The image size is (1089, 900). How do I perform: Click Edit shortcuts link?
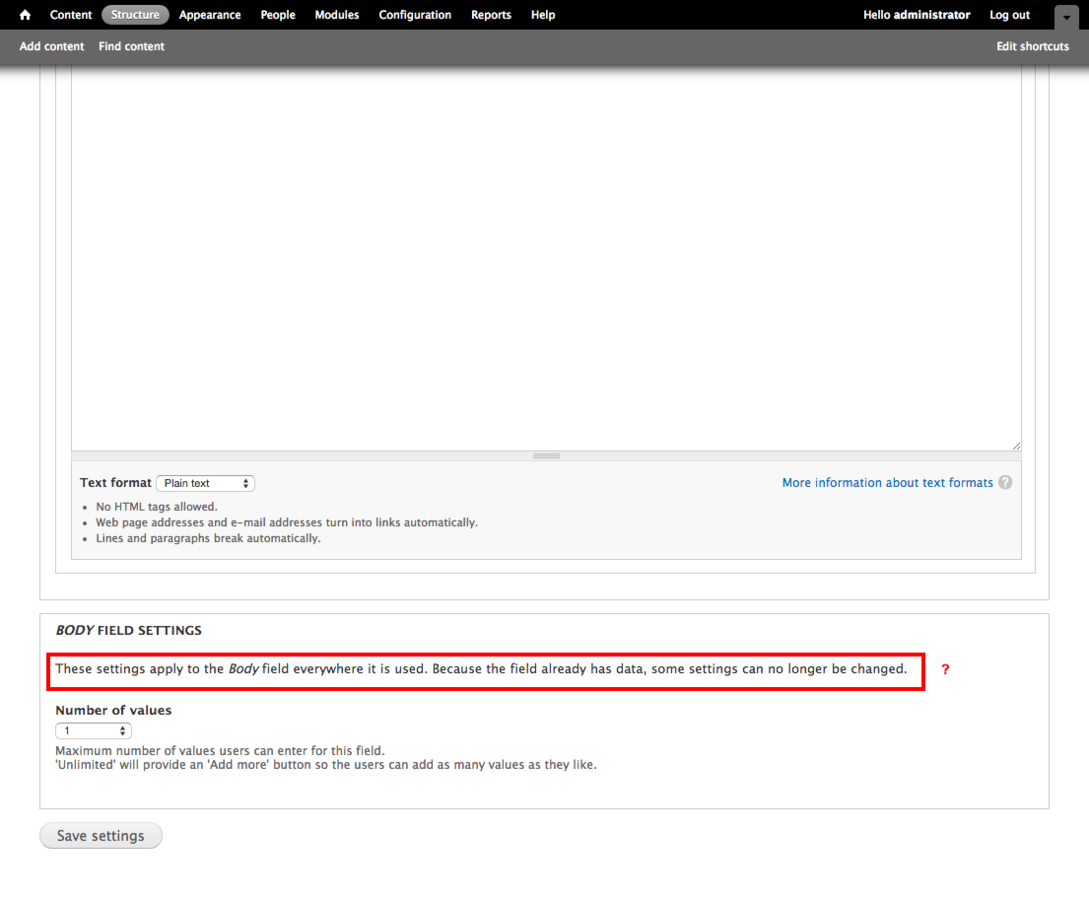pyautogui.click(x=1033, y=46)
